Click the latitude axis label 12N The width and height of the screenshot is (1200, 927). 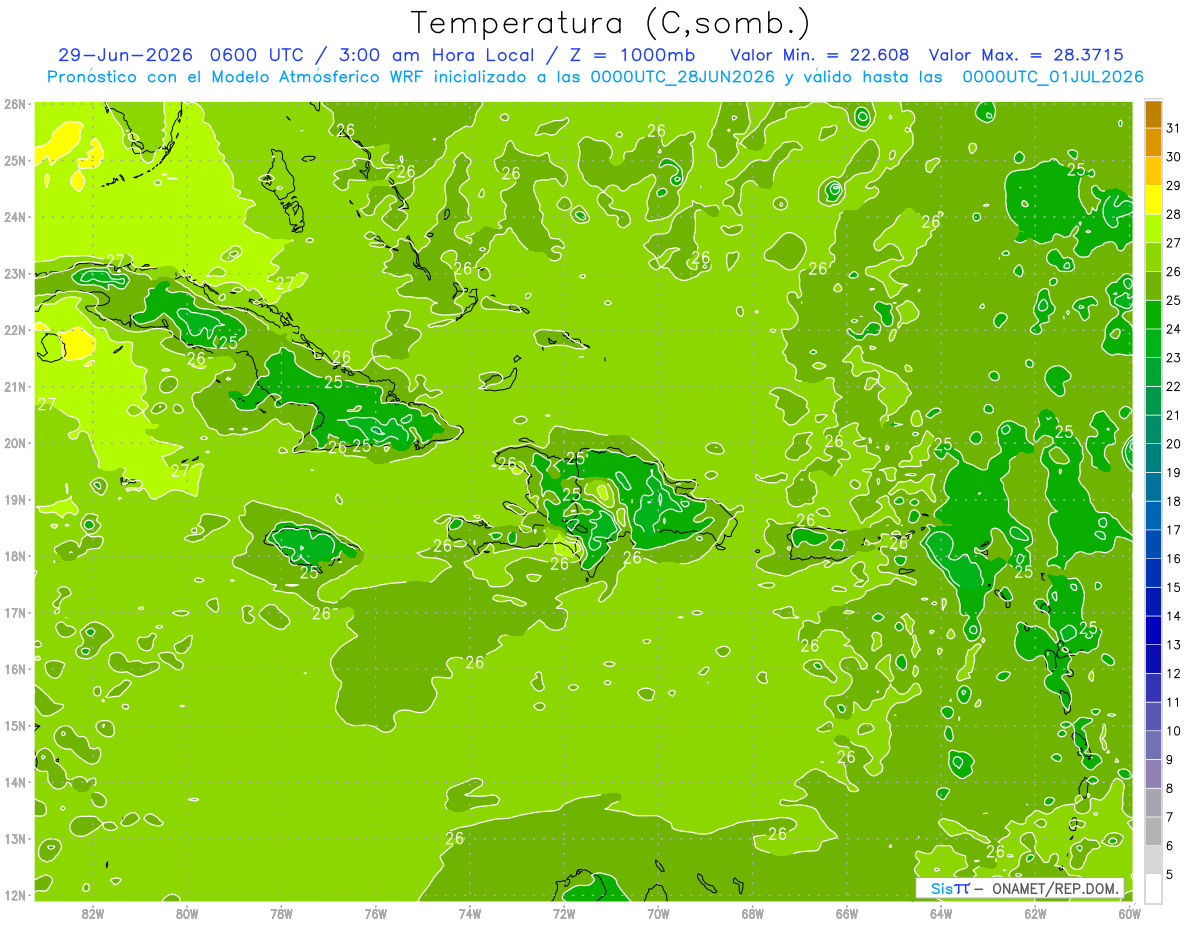(14, 895)
